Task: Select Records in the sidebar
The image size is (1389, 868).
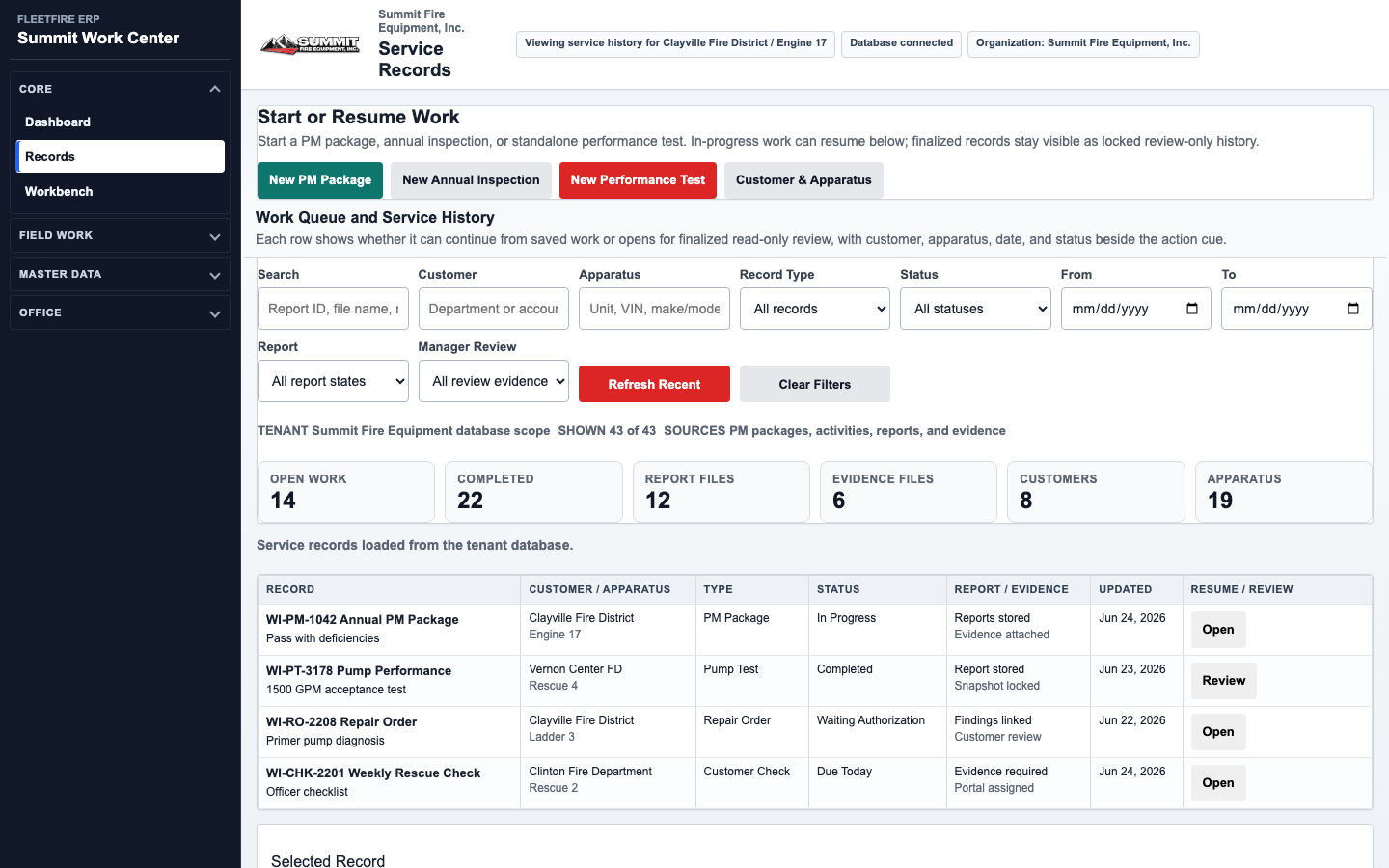Action: tap(121, 156)
